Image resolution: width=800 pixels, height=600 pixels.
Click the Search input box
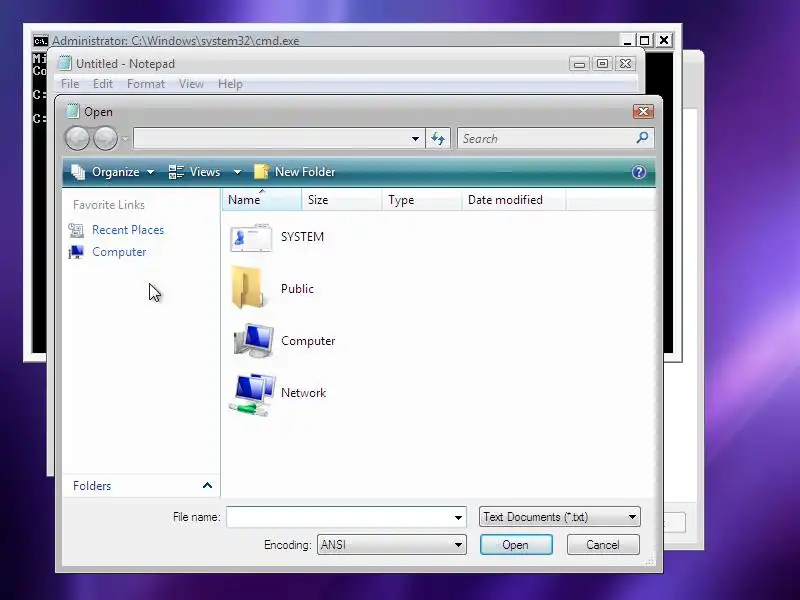tap(546, 138)
